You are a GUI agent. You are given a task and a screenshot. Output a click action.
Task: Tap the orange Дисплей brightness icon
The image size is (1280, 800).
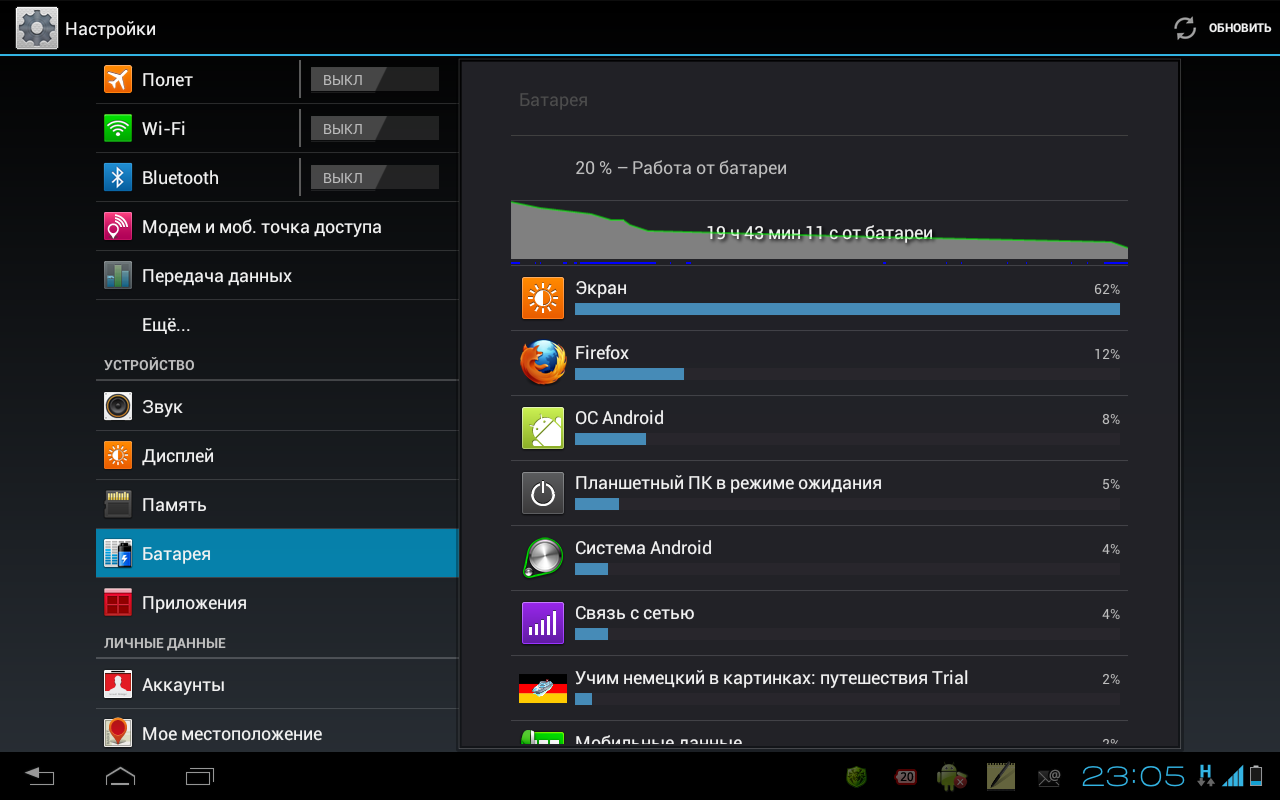tap(118, 455)
